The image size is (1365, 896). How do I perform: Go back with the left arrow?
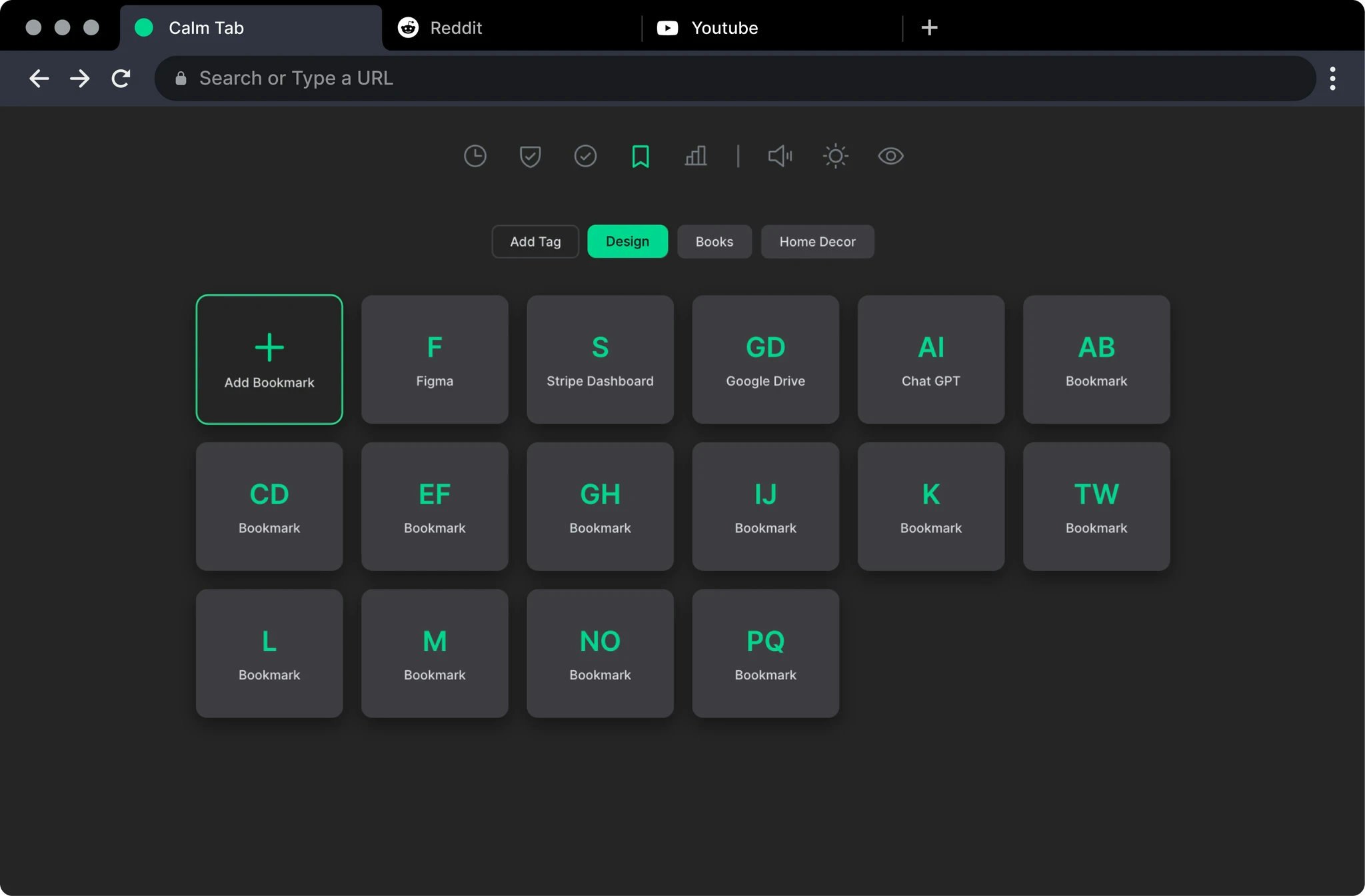pyautogui.click(x=39, y=79)
